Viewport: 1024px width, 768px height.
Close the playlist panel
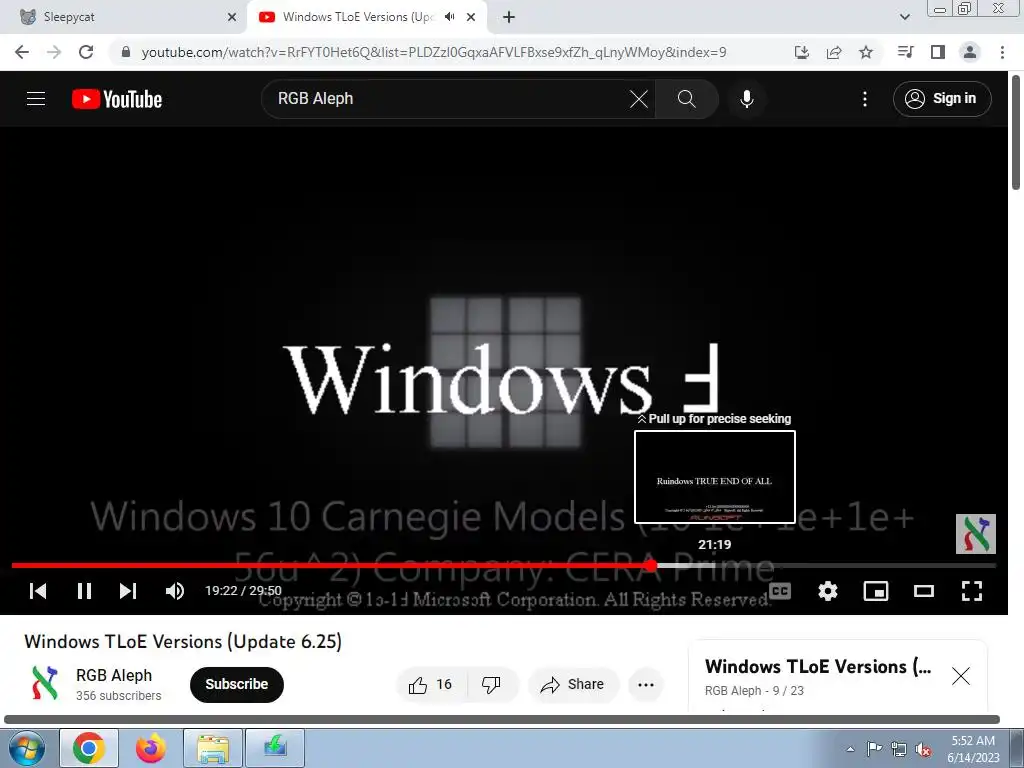click(x=961, y=675)
